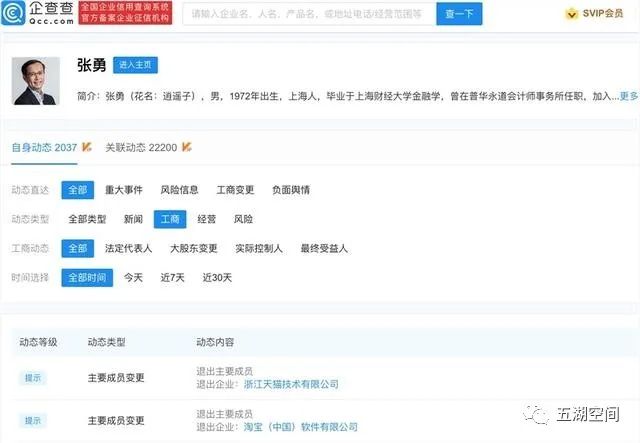The height and width of the screenshot is (443, 640).
Task: Filter by 大股东变更
Action: click(193, 248)
